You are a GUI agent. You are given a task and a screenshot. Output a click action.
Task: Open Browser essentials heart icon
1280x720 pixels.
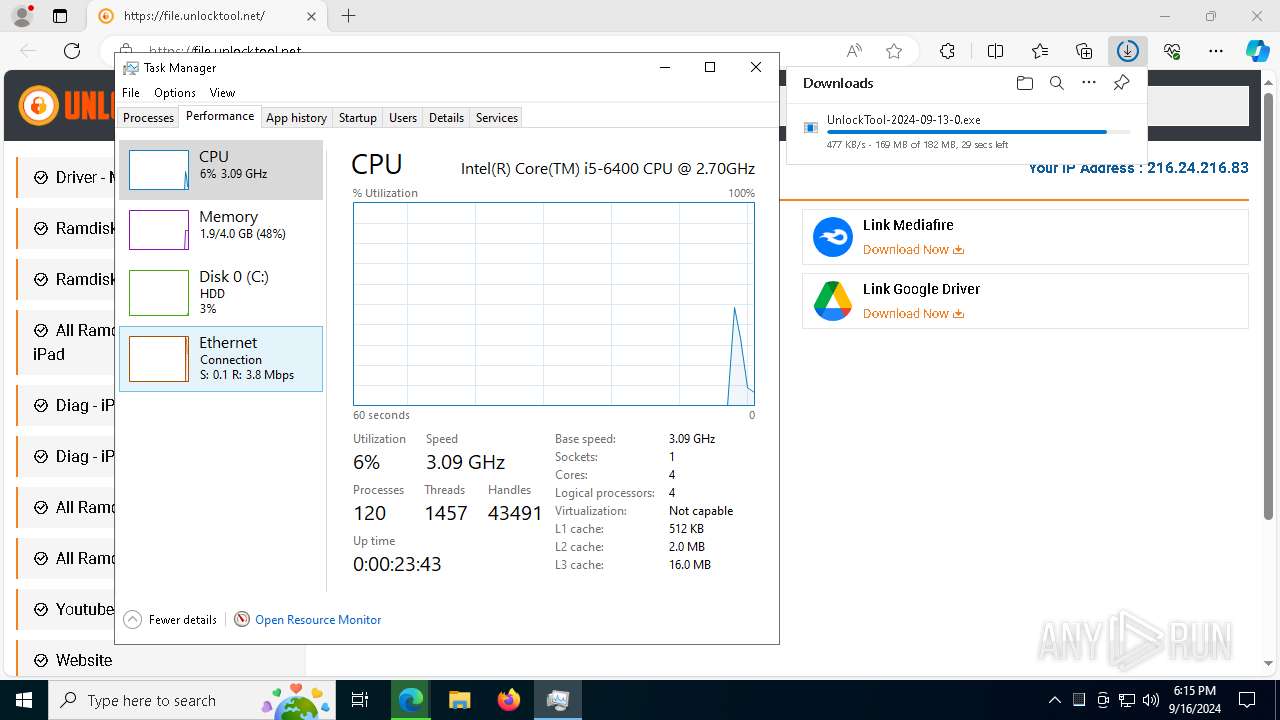click(1172, 51)
